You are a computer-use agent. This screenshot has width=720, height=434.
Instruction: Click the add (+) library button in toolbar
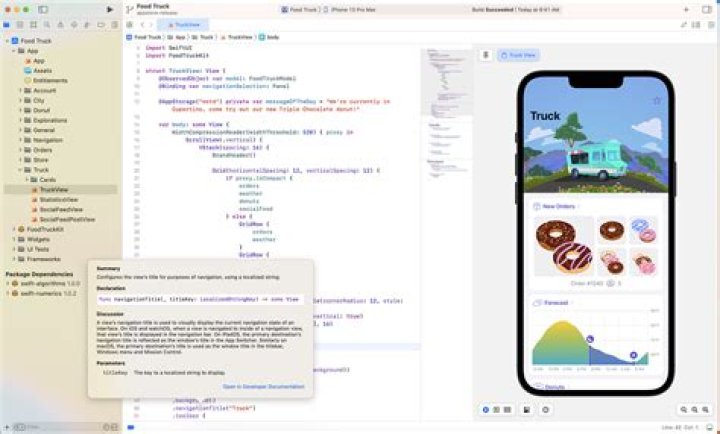pyautogui.click(x=688, y=8)
